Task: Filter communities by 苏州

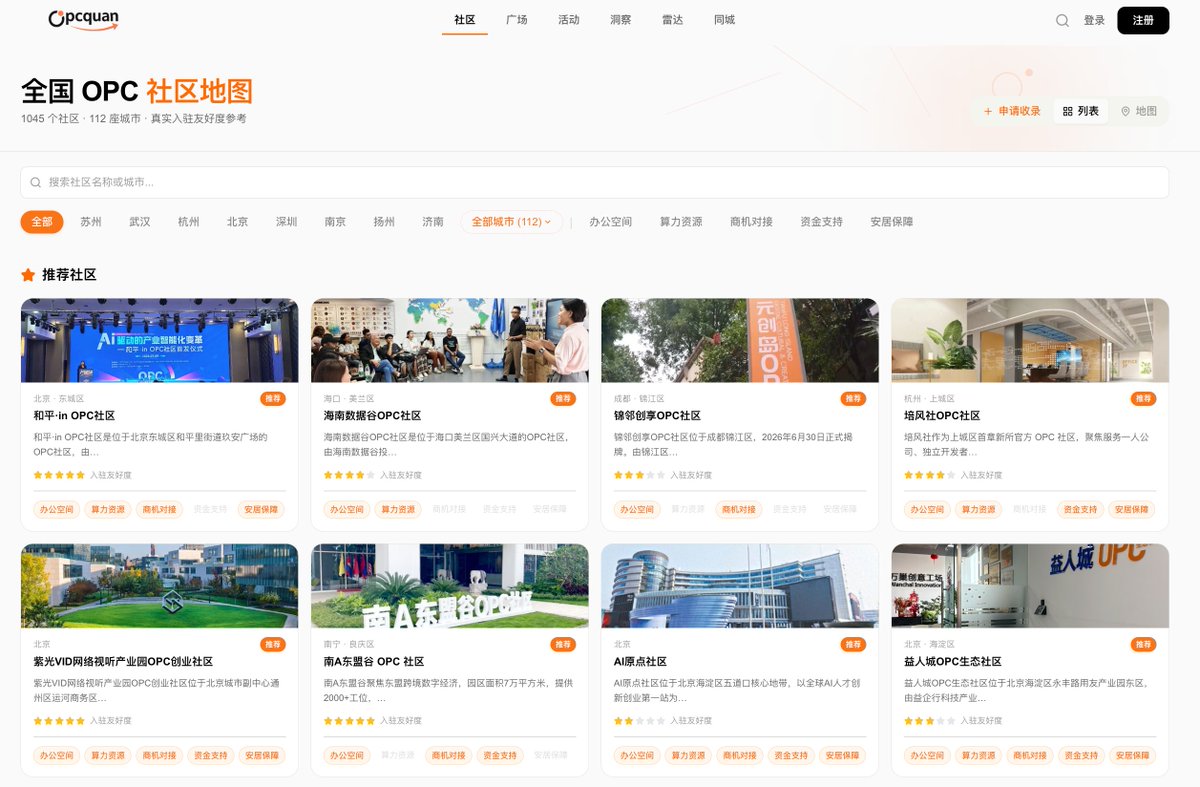Action: pos(91,222)
